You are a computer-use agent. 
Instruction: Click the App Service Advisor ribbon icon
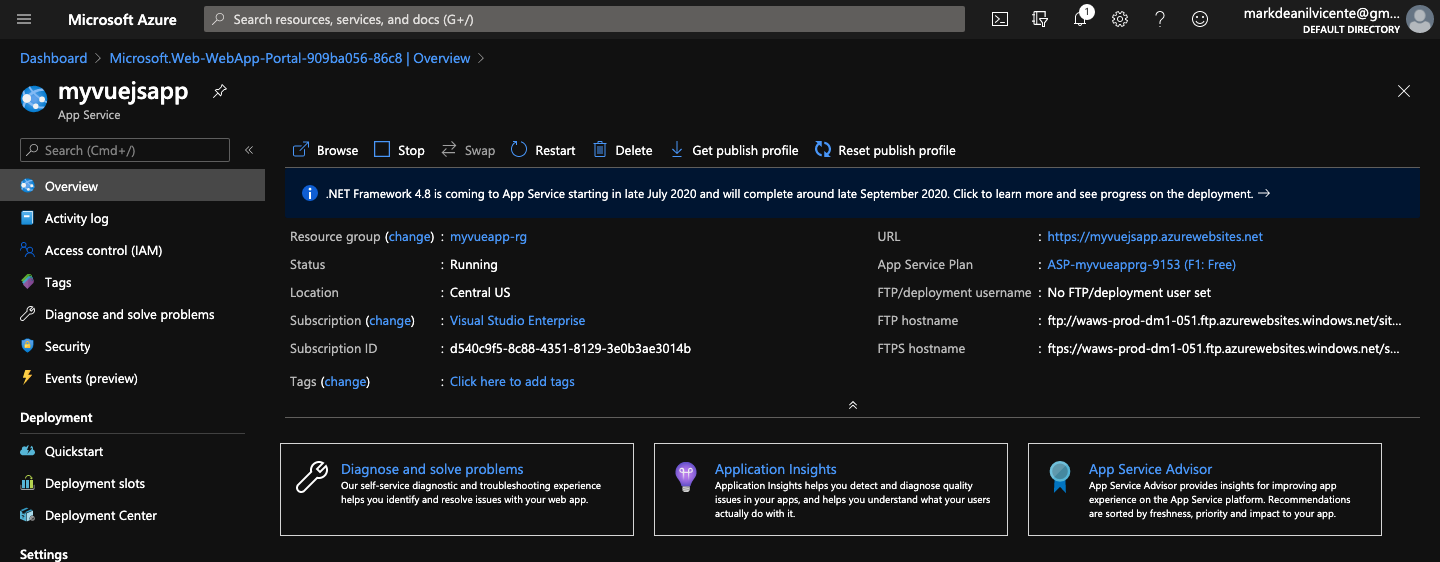pos(1059,477)
